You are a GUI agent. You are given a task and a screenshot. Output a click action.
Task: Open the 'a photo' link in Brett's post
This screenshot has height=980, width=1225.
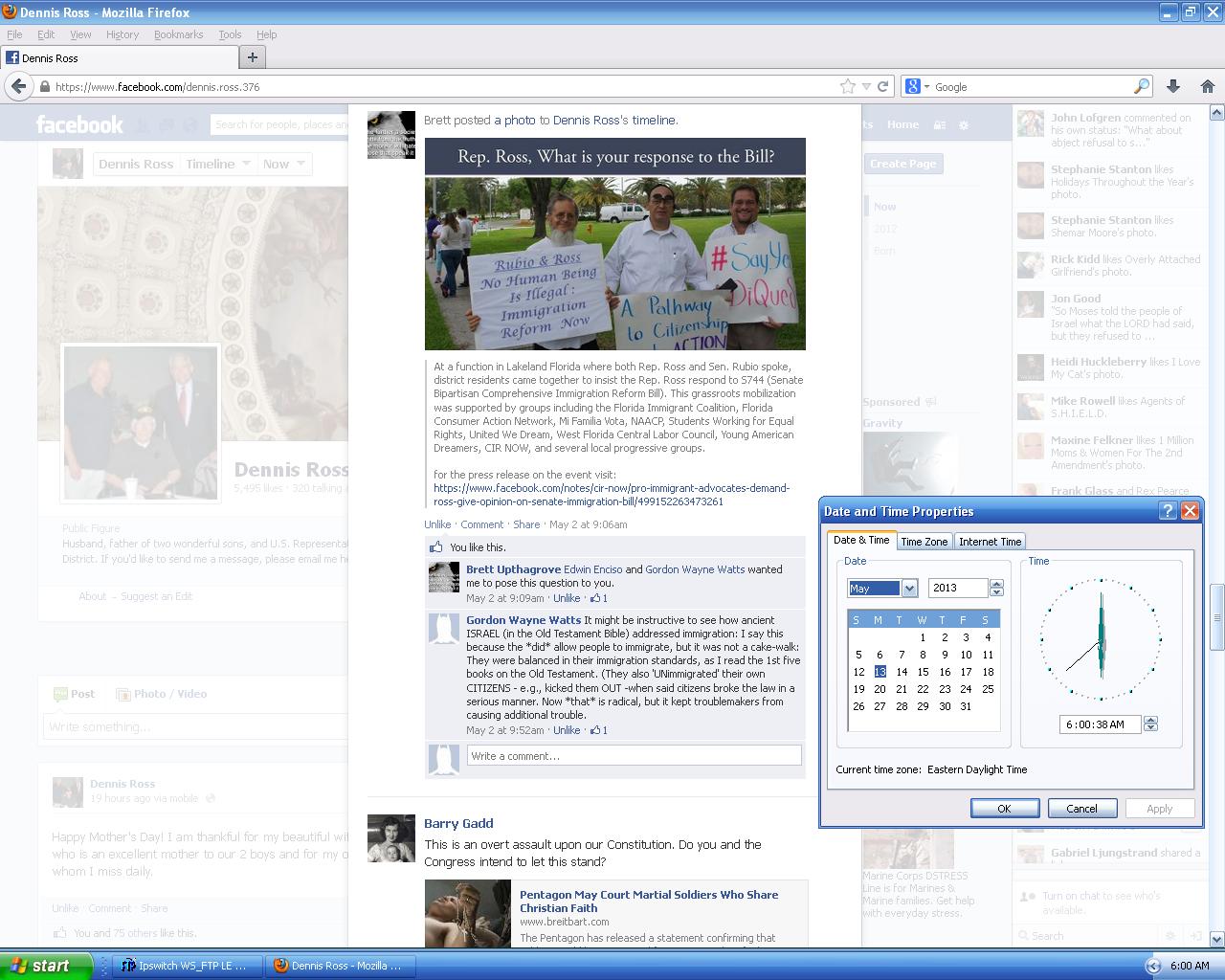click(515, 121)
